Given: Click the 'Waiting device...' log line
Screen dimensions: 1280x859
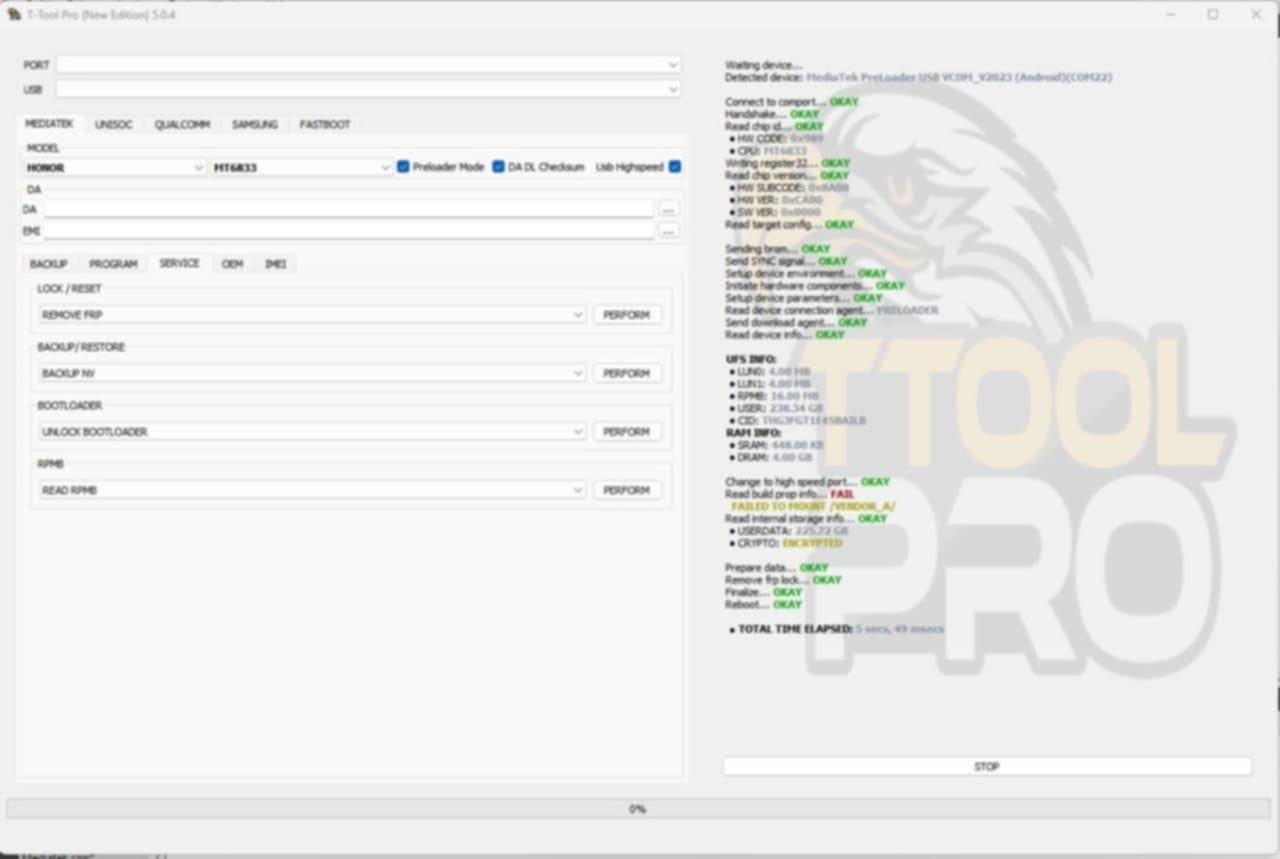Looking at the screenshot, I should (763, 65).
